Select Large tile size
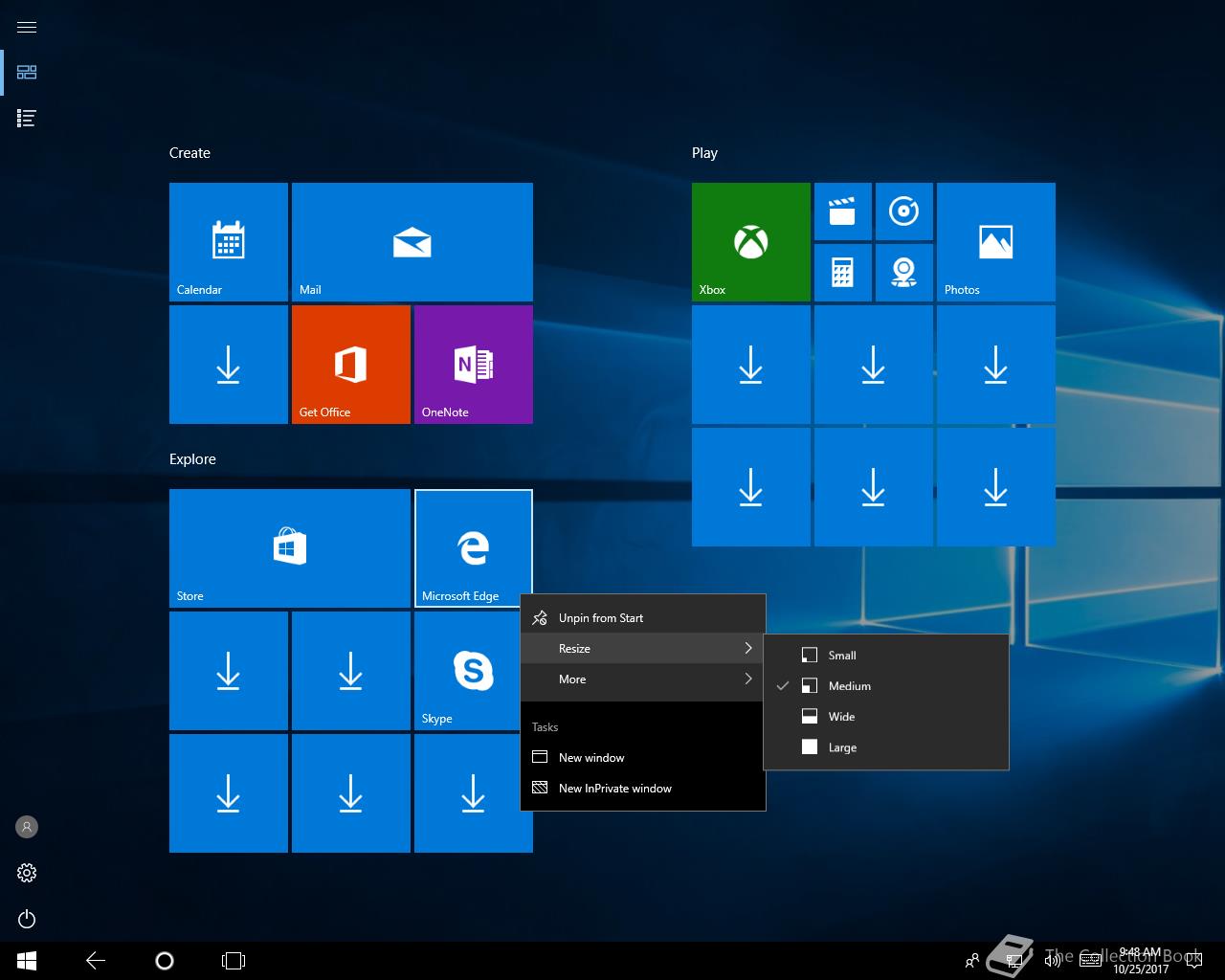This screenshot has width=1225, height=980. point(886,747)
